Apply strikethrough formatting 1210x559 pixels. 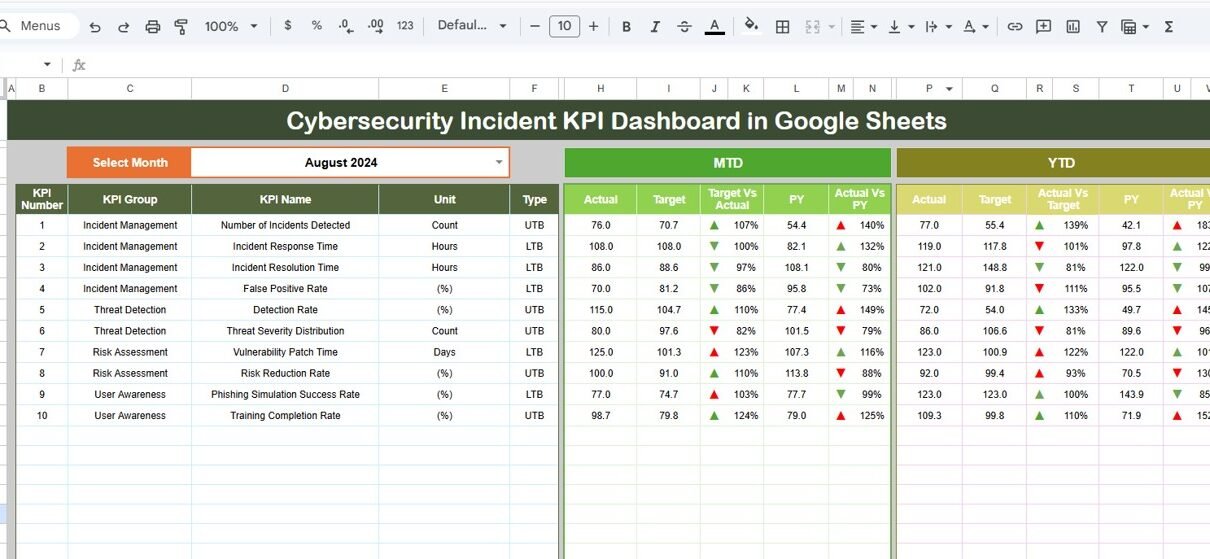684,27
